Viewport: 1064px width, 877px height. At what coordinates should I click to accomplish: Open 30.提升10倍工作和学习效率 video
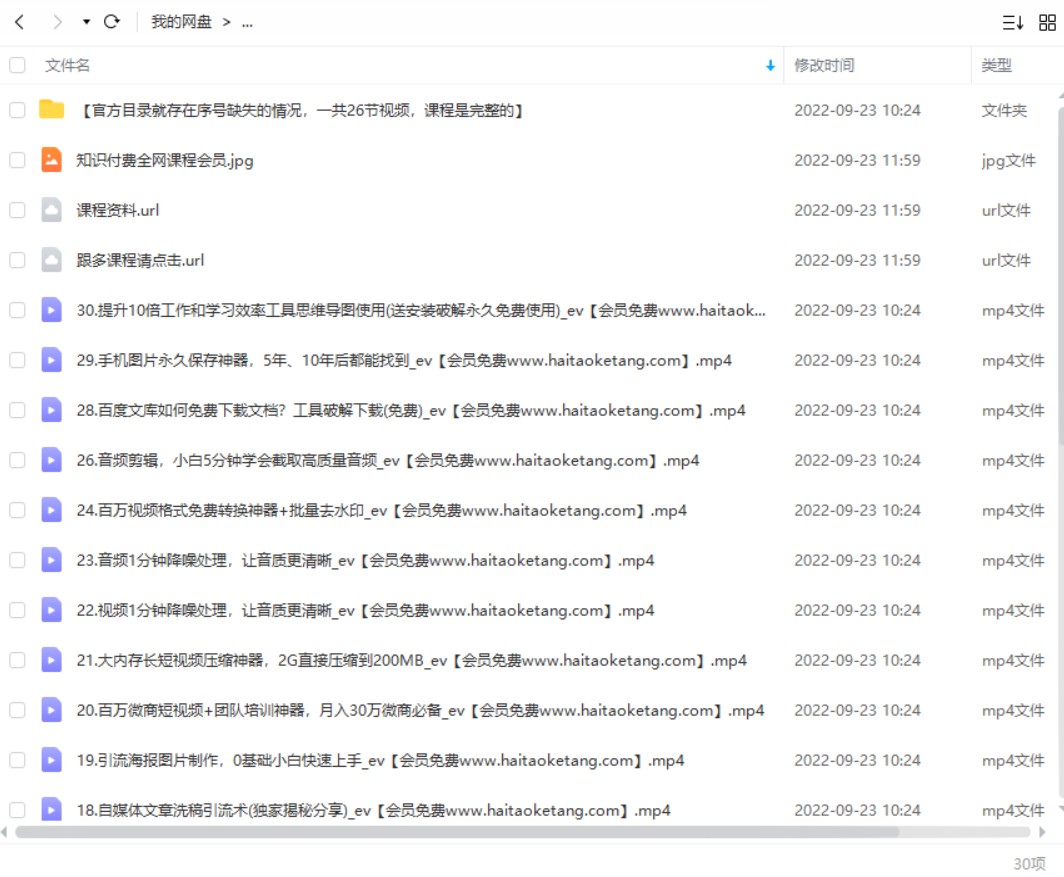point(421,310)
